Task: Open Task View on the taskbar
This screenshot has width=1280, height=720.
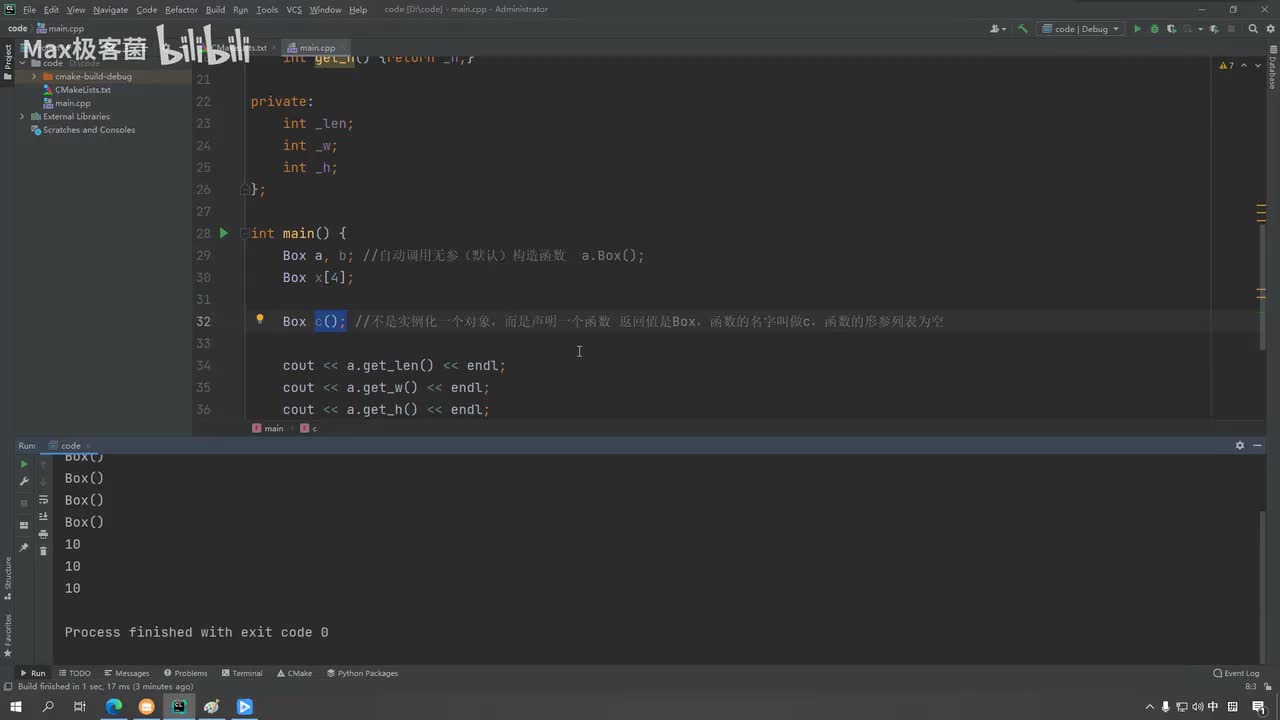Action: (x=80, y=707)
